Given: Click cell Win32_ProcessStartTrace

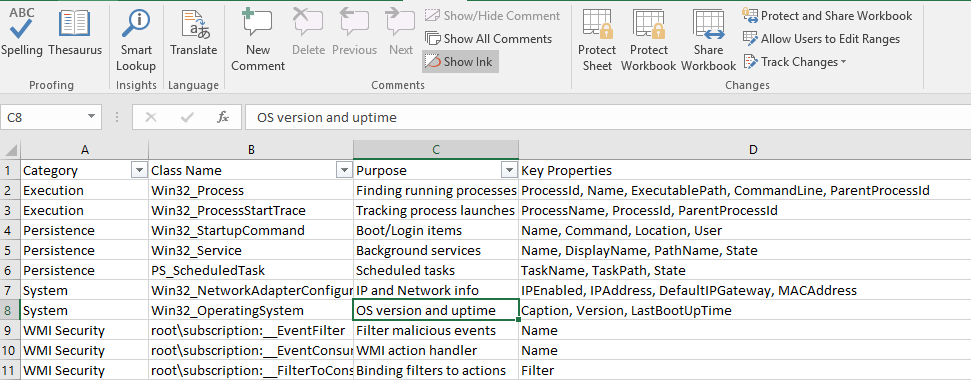Looking at the screenshot, I should coord(251,210).
